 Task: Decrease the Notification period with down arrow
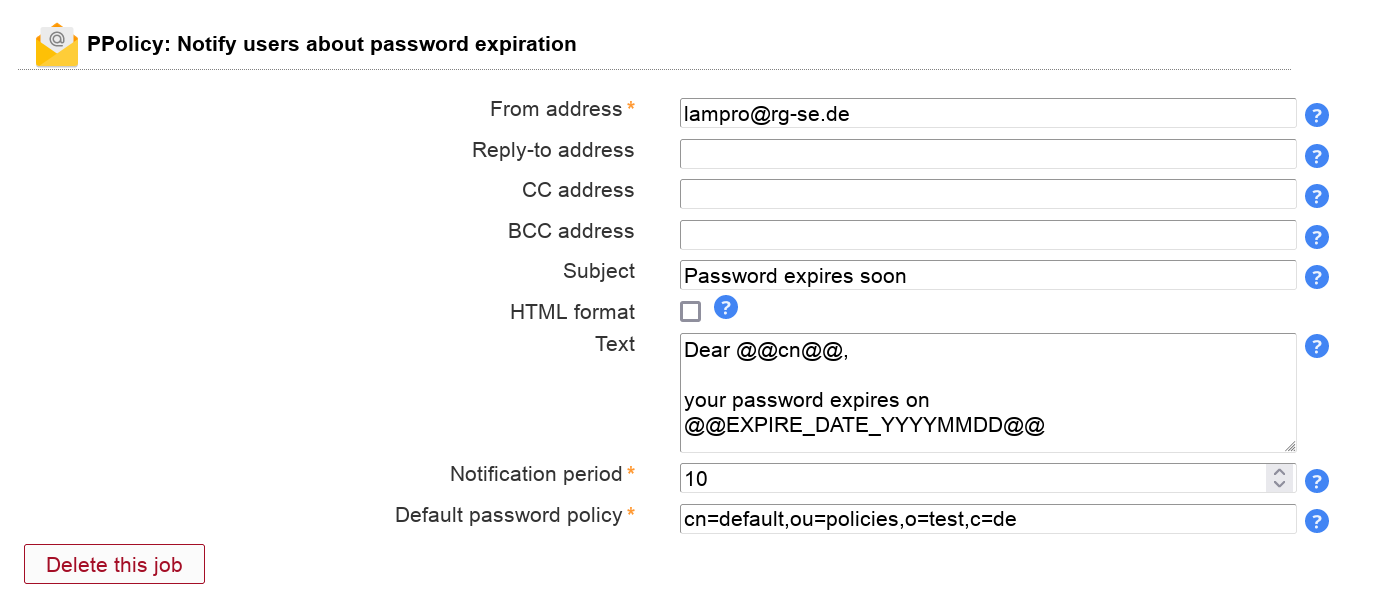(x=1278, y=485)
